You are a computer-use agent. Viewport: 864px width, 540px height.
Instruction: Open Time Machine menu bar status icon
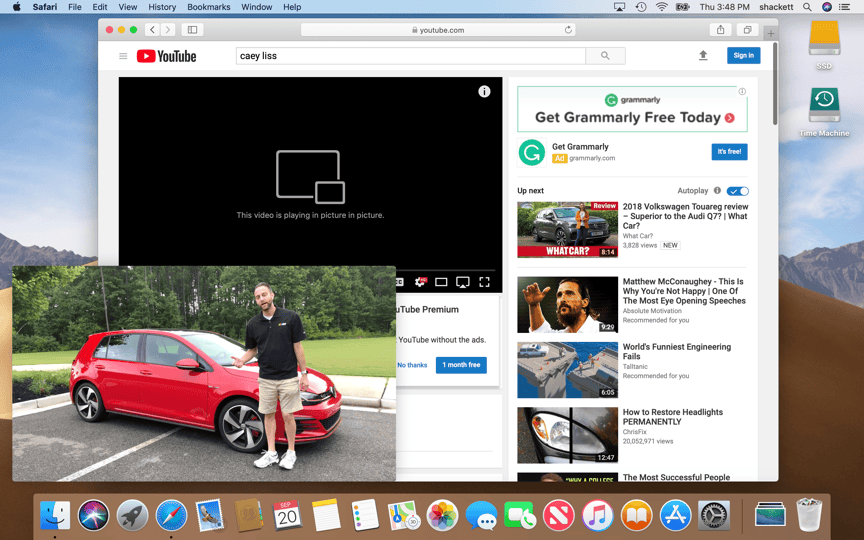pyautogui.click(x=641, y=7)
